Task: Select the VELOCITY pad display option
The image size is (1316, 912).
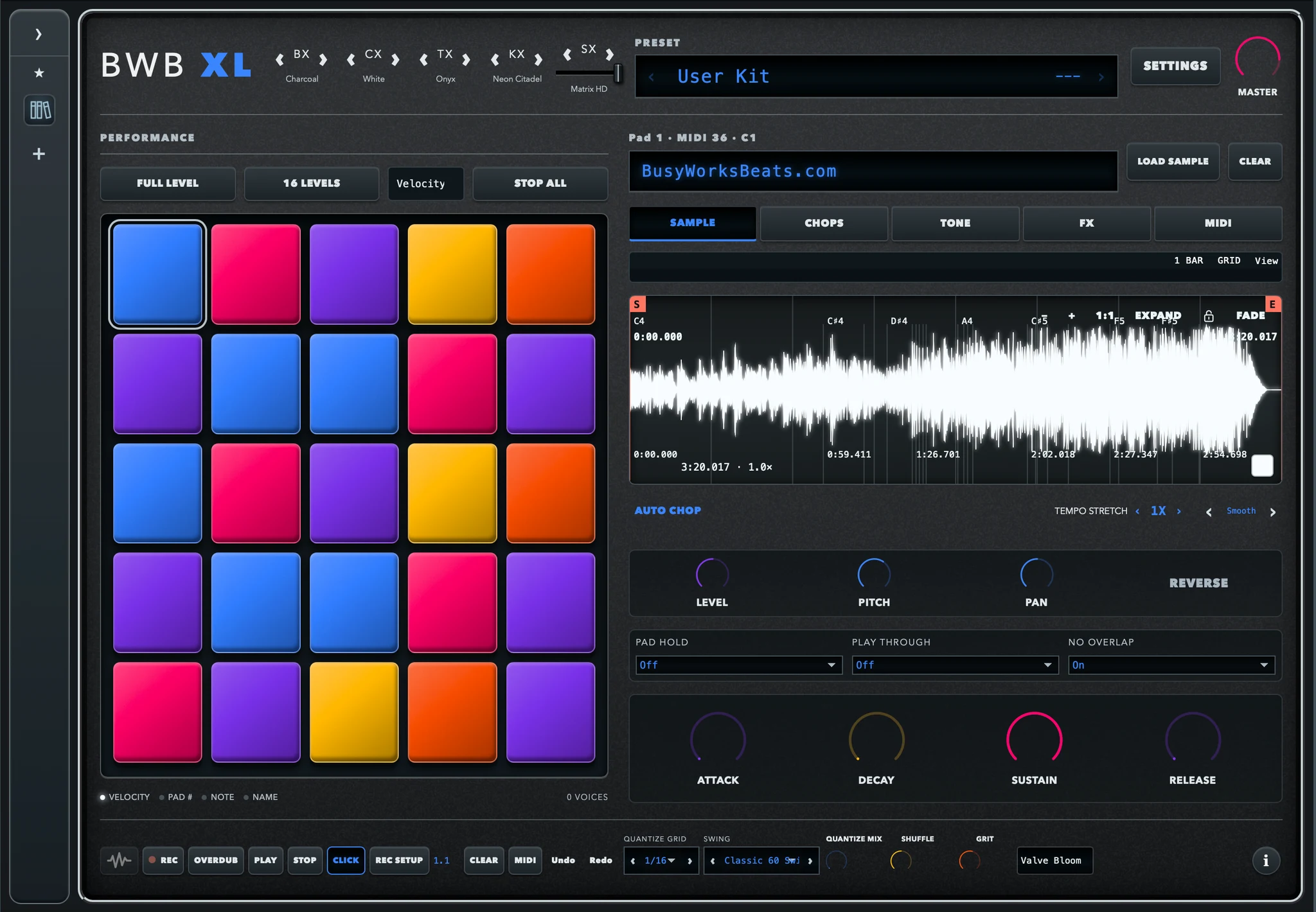Action: (x=125, y=797)
